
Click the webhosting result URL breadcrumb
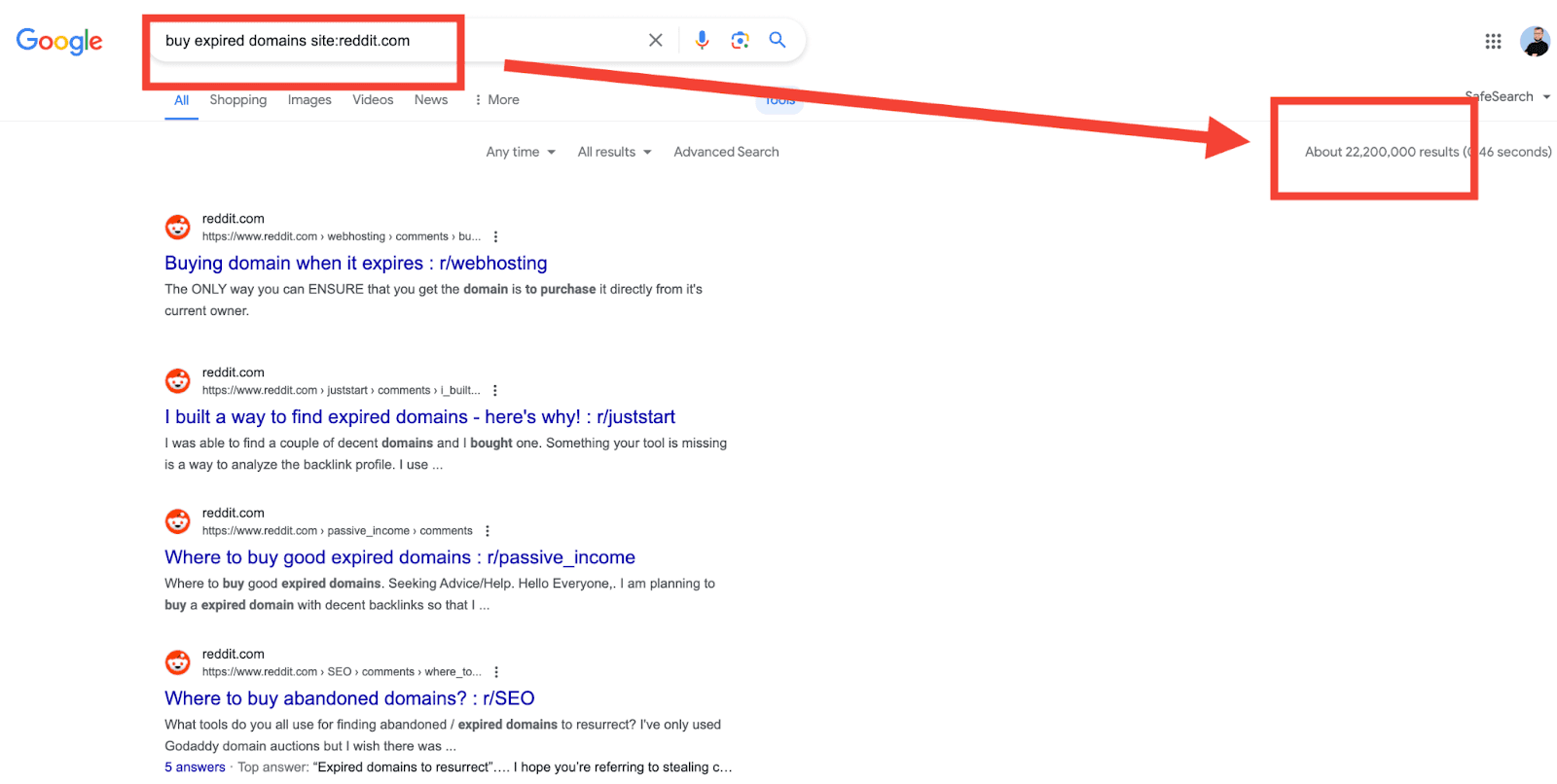coord(342,236)
